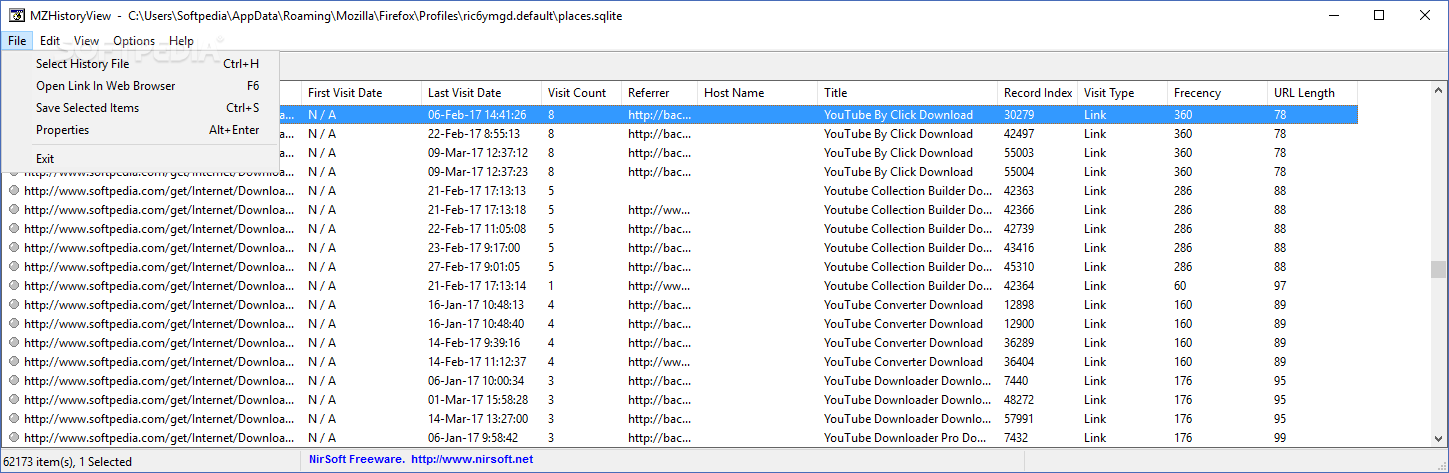The height and width of the screenshot is (473, 1449).
Task: Sort by the Record Index column header
Action: pyautogui.click(x=1037, y=93)
